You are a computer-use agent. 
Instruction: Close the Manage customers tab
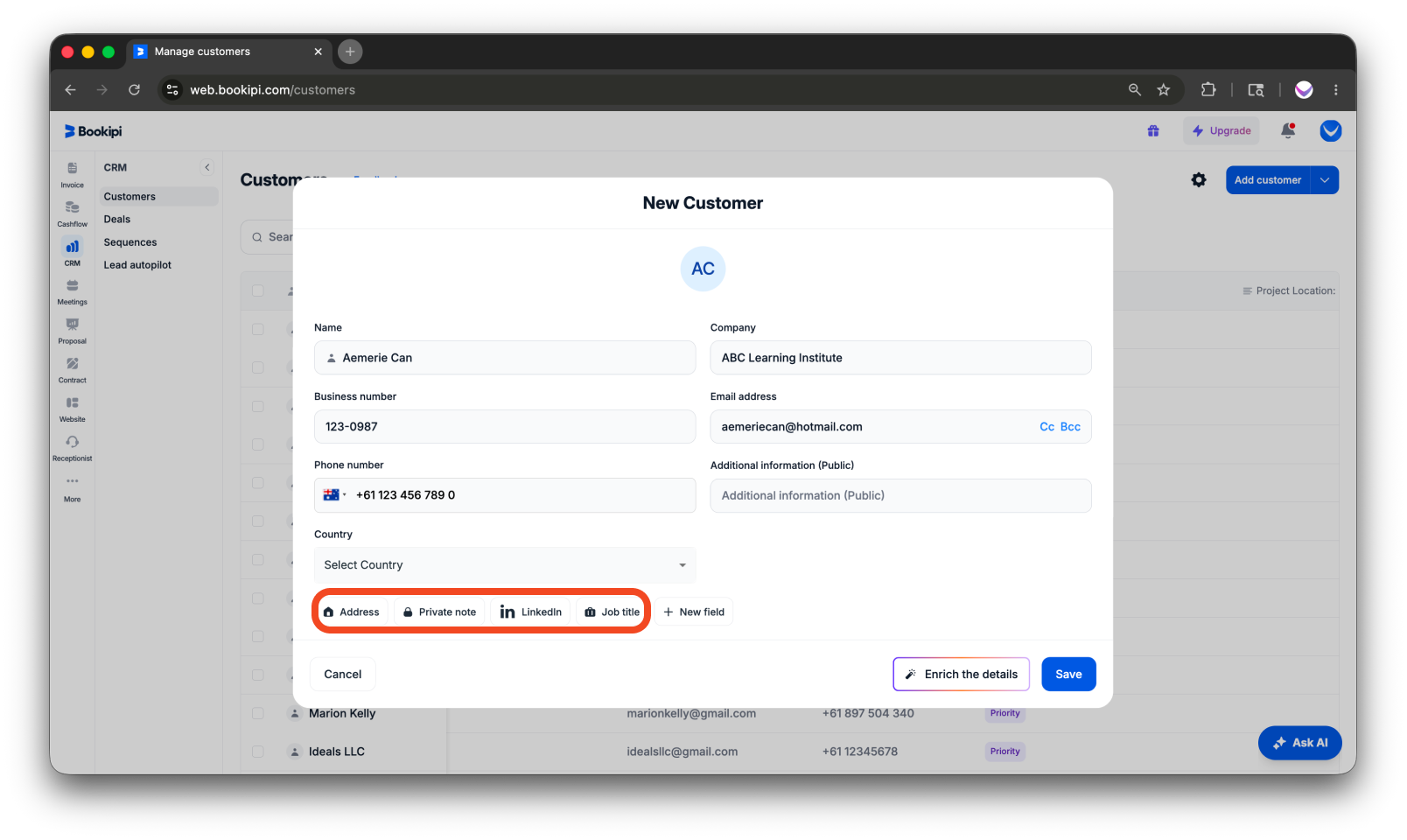[318, 52]
